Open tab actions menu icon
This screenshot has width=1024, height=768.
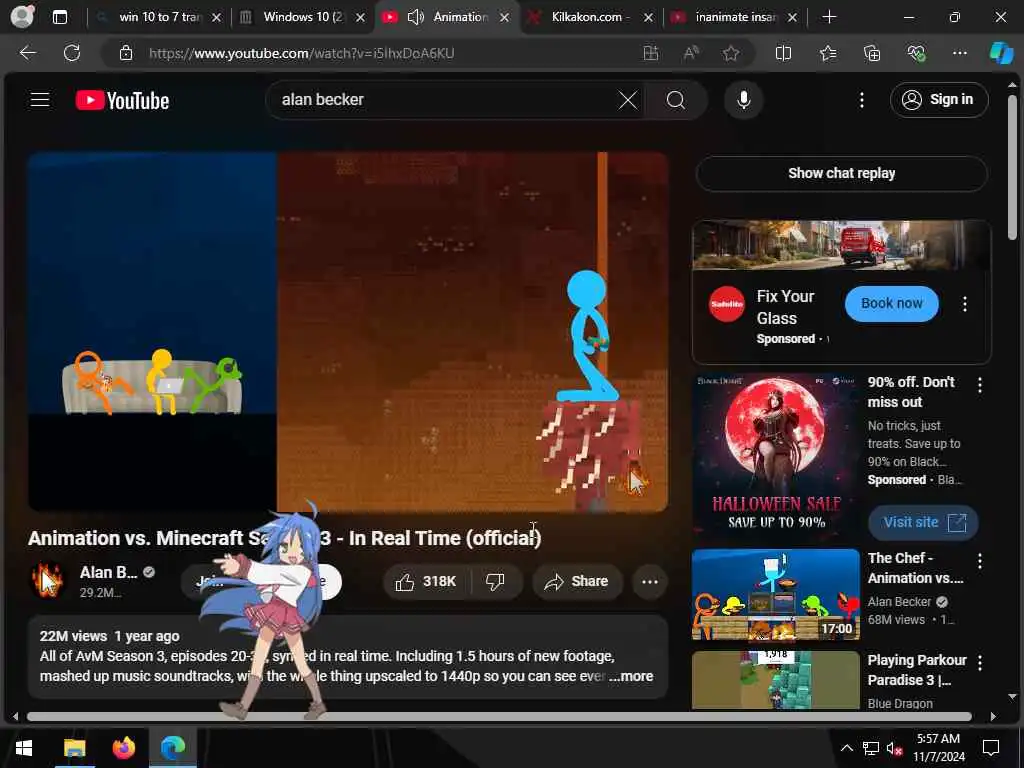[x=59, y=17]
